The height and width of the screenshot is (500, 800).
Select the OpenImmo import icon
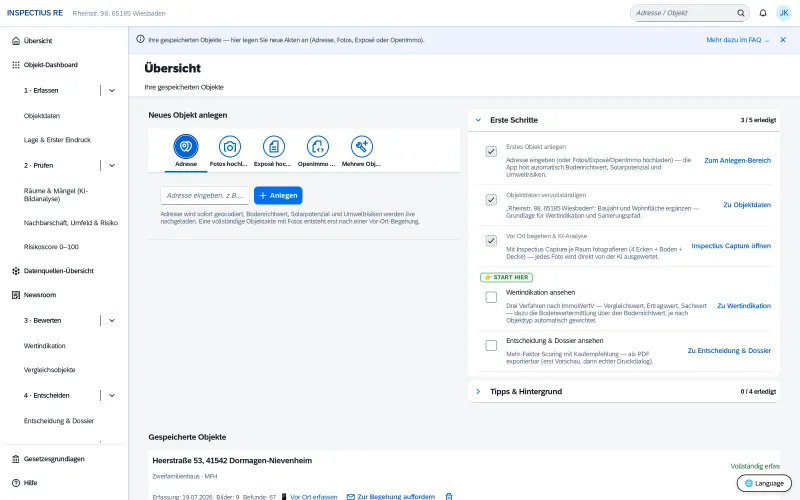coord(317,147)
